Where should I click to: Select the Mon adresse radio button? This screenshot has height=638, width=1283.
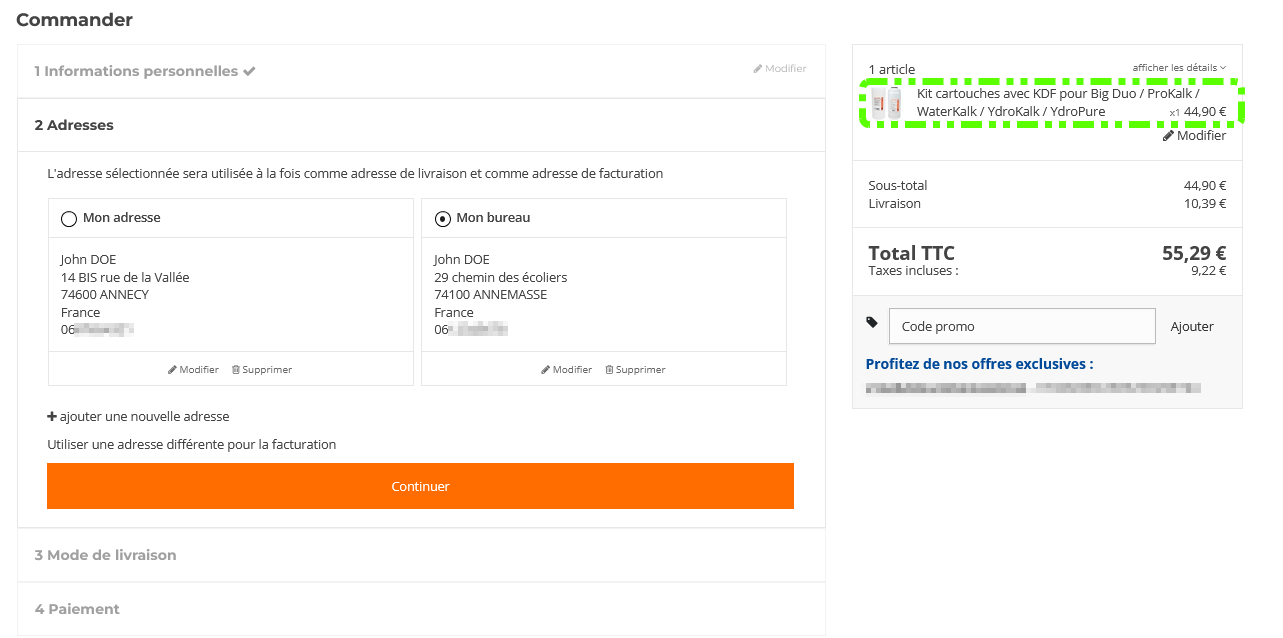(x=69, y=219)
